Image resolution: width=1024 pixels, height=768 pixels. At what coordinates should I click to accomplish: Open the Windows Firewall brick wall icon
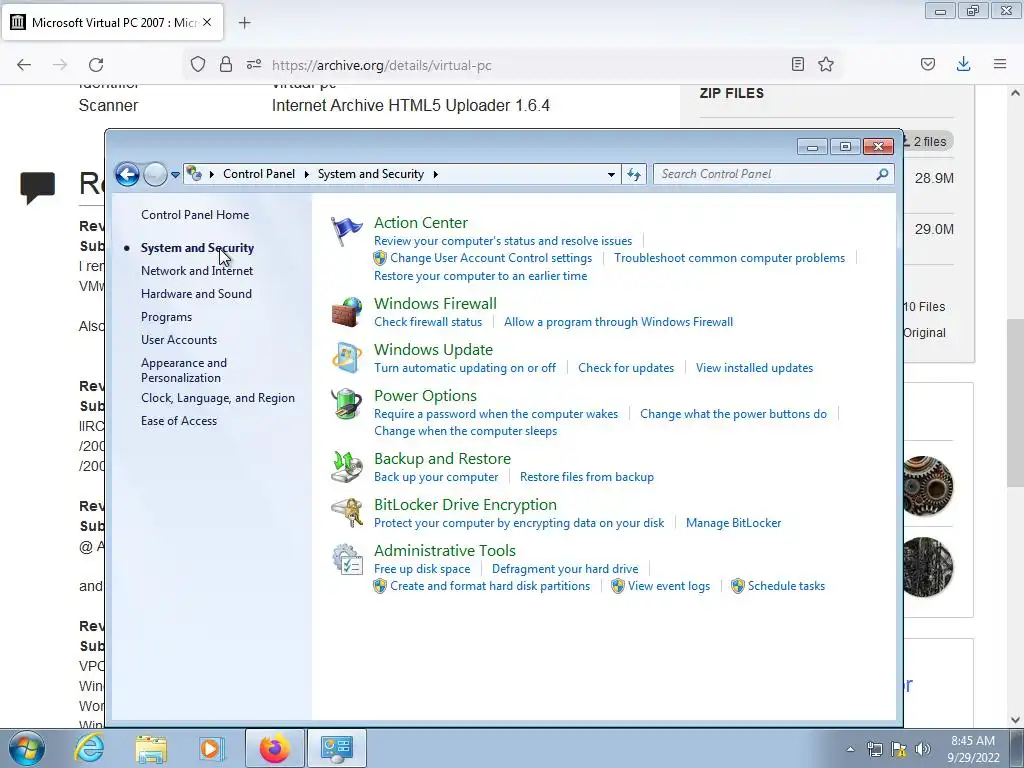[346, 312]
